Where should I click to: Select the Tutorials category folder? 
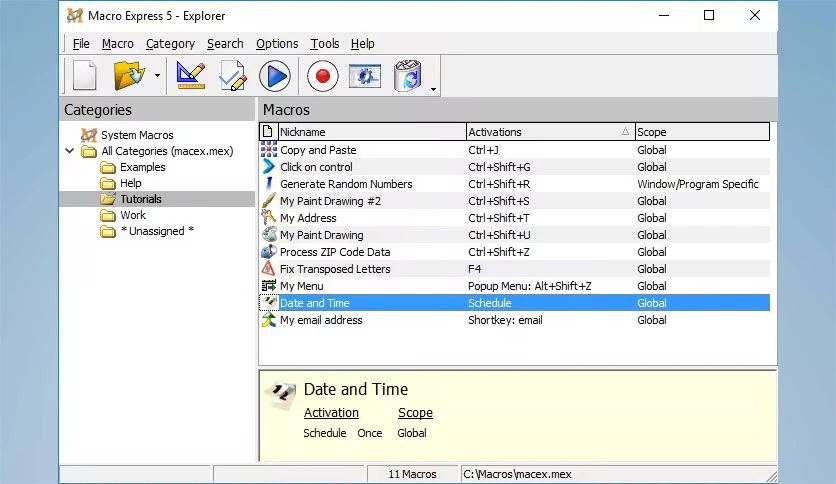point(141,199)
